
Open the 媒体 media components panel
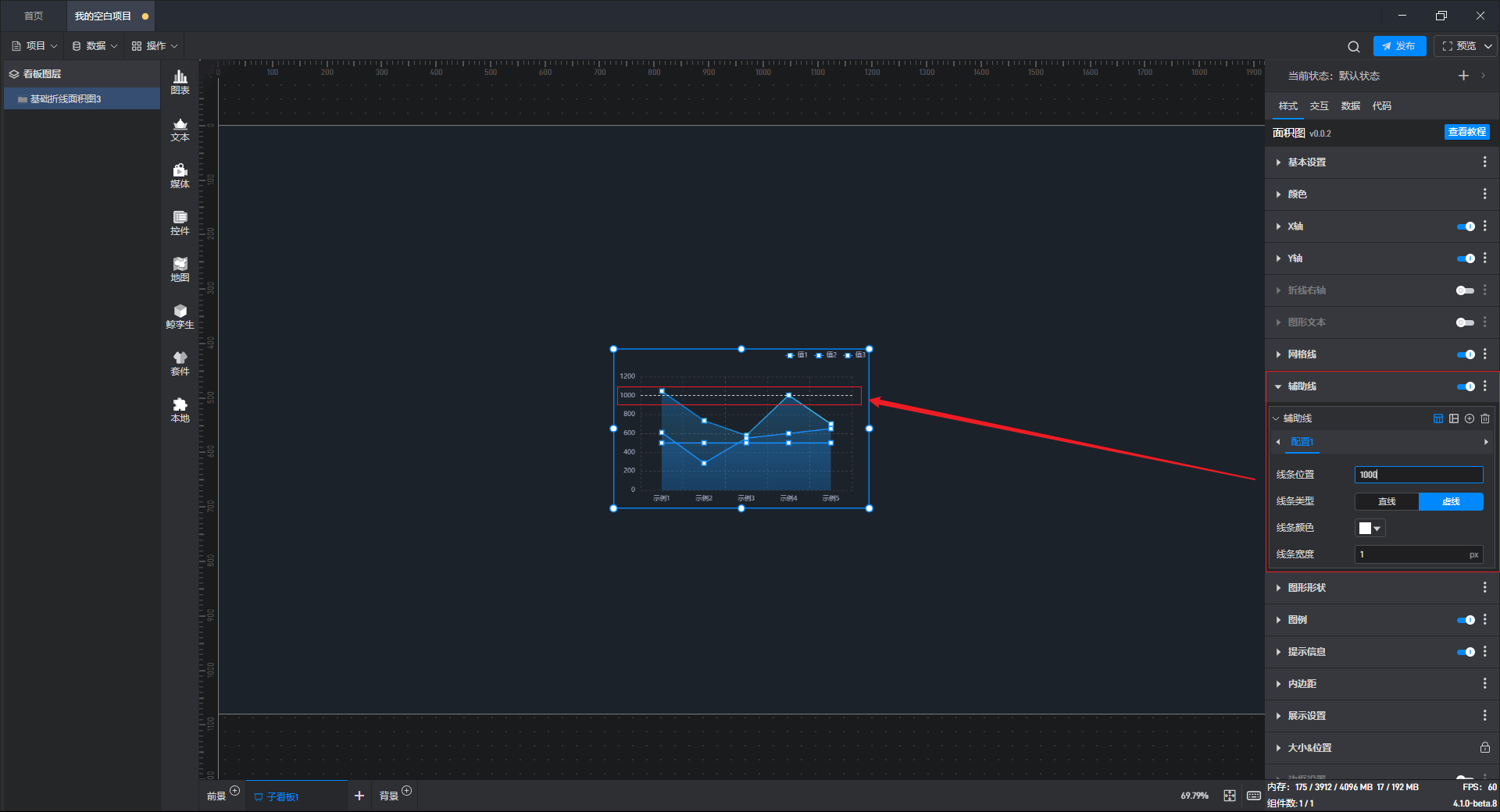180,176
